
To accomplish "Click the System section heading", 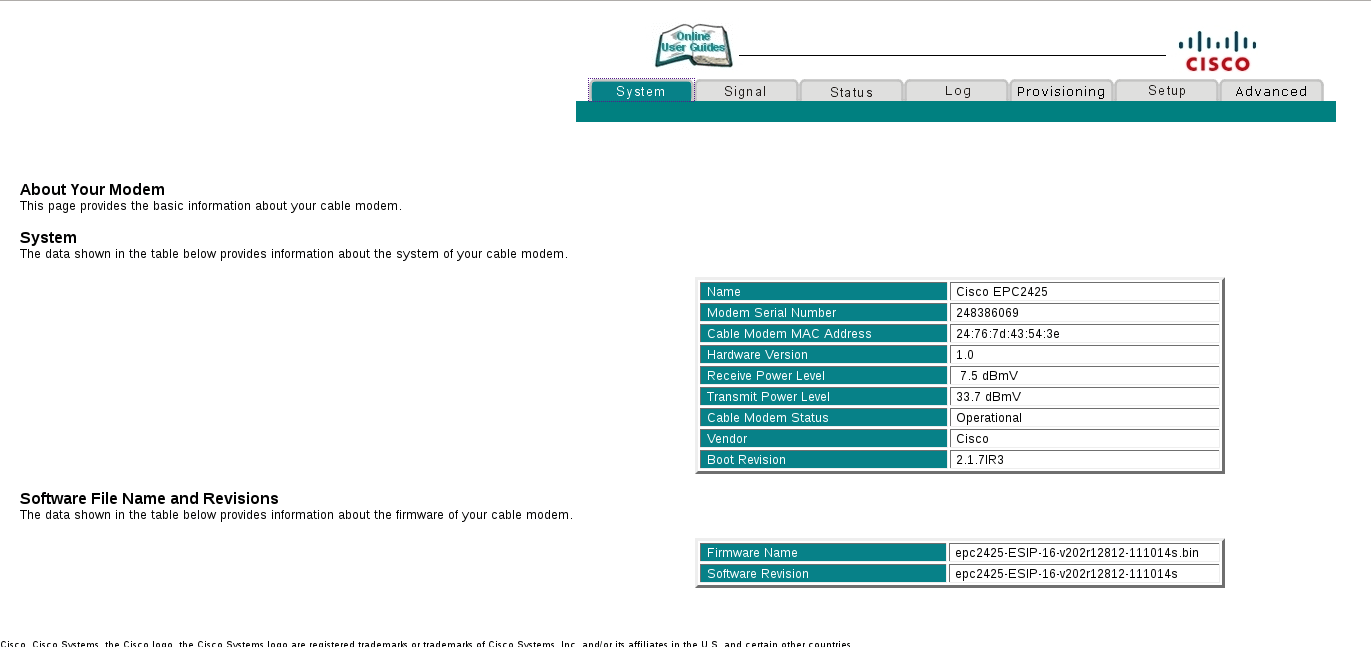I will 48,237.
